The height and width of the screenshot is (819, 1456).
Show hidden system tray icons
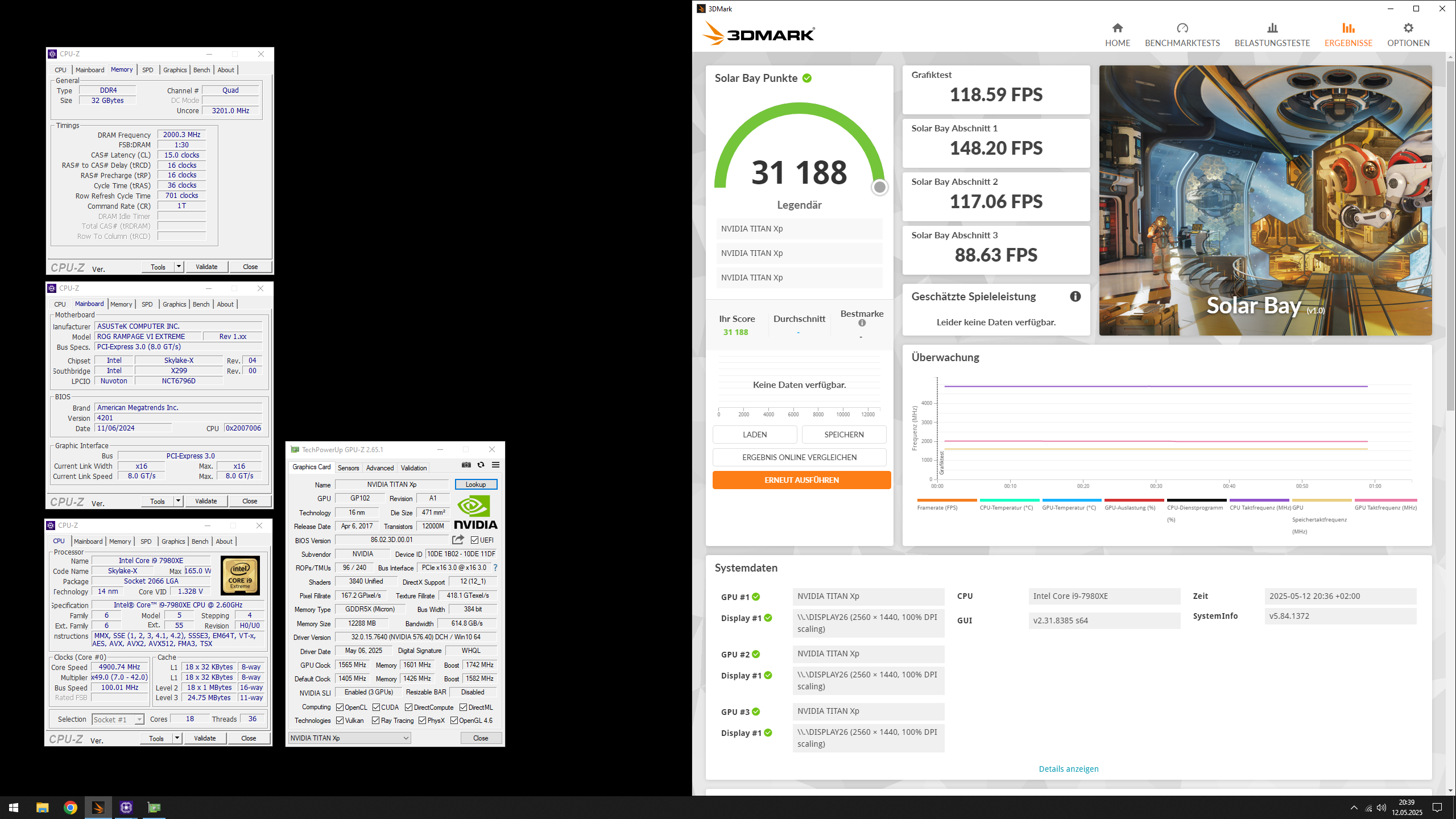point(1354,808)
